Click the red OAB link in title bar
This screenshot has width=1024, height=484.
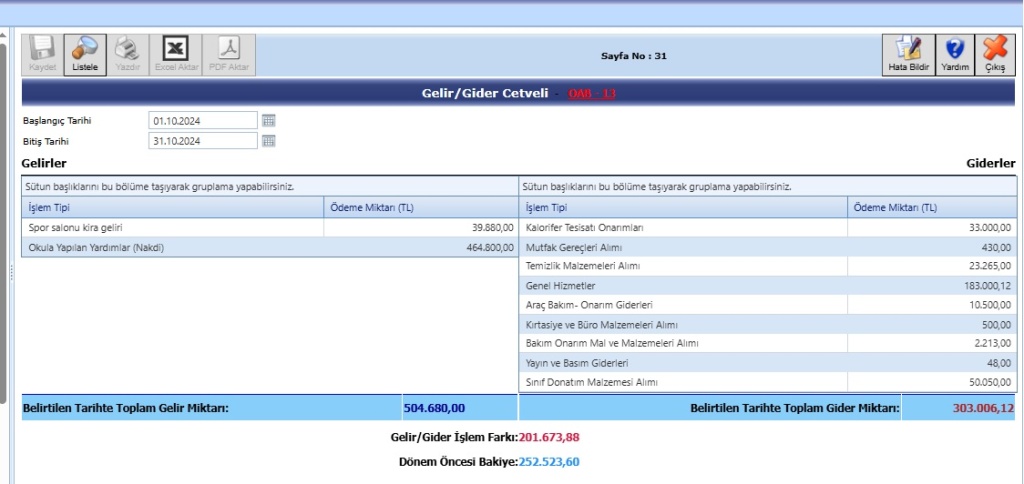tap(592, 94)
